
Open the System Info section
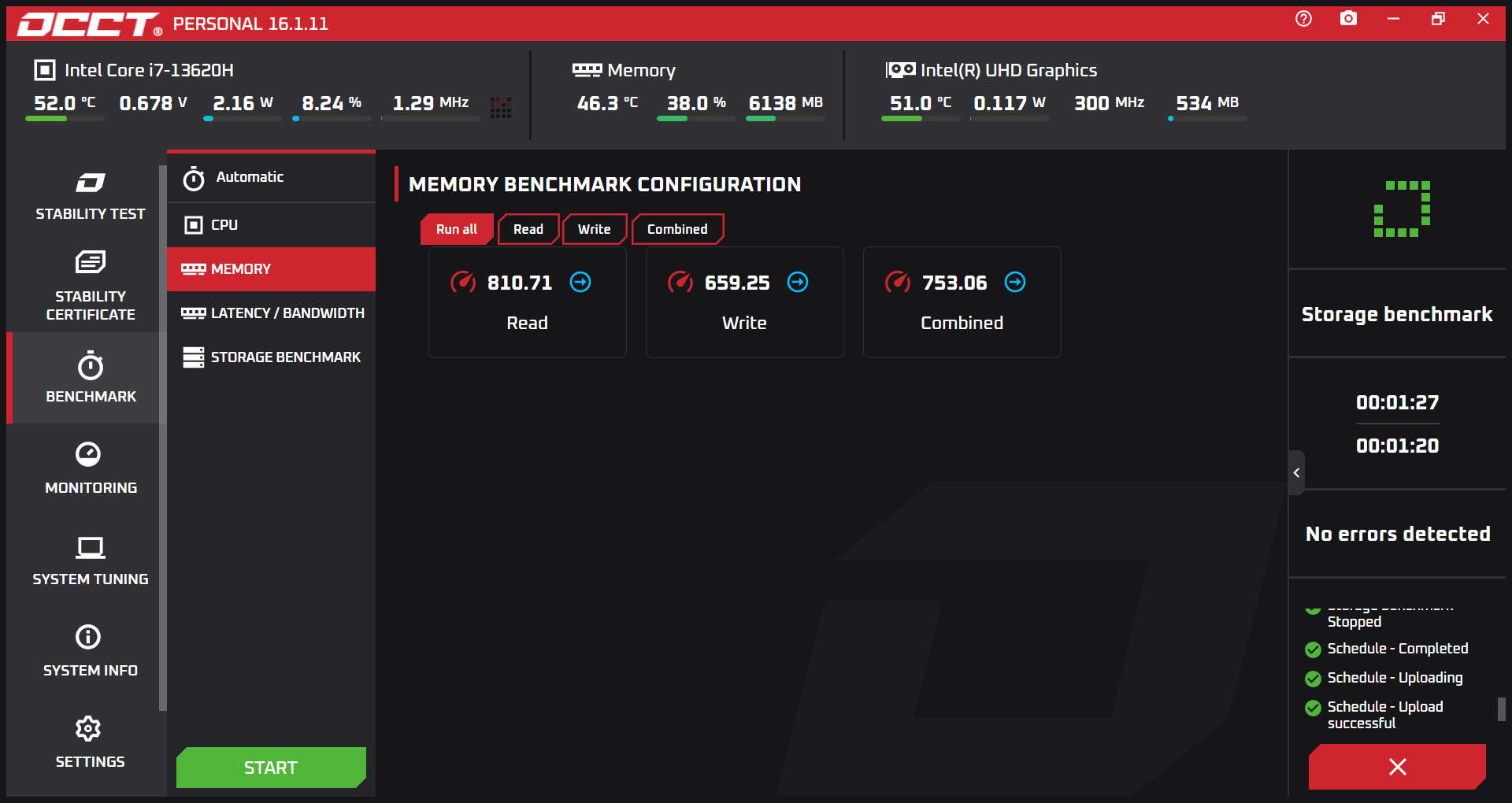click(90, 651)
